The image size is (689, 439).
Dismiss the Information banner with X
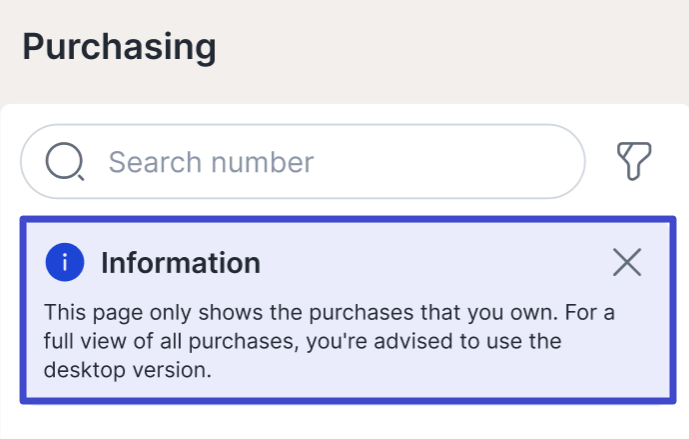pyautogui.click(x=627, y=263)
